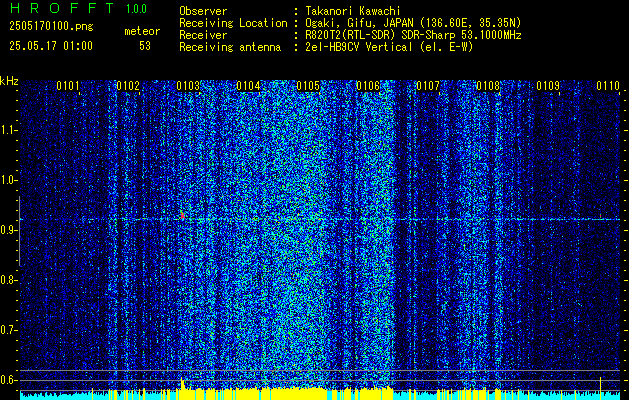Image resolution: width=629 pixels, height=400 pixels.
Task: Click the 0106 time marker
Action: click(x=368, y=85)
